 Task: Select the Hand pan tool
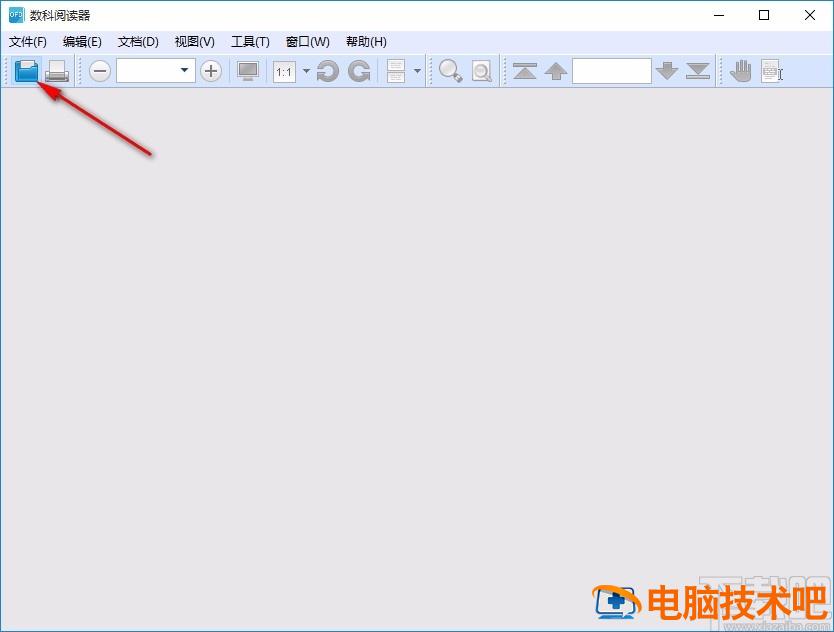[x=740, y=71]
